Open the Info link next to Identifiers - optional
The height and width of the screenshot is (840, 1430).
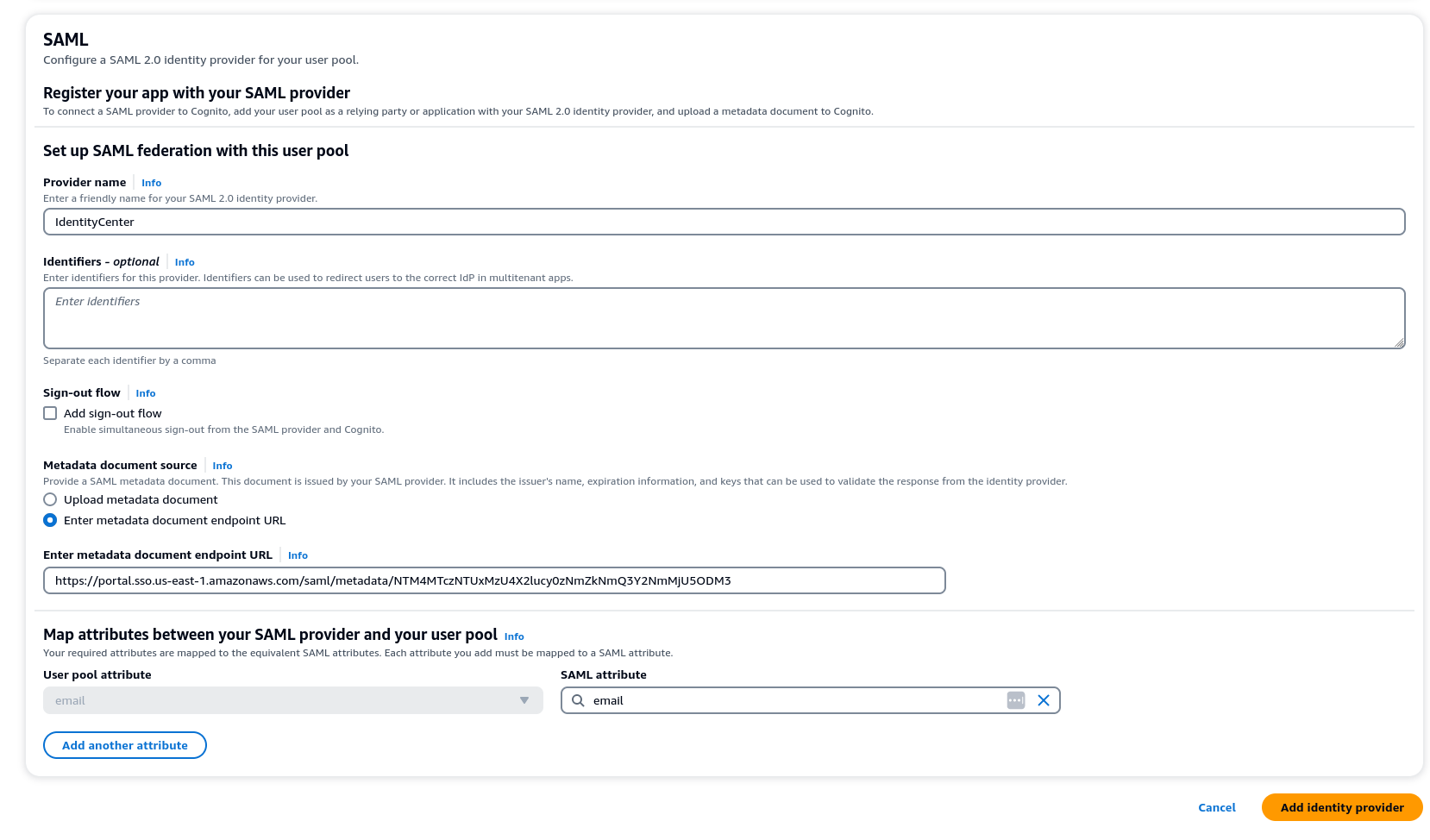click(x=184, y=262)
